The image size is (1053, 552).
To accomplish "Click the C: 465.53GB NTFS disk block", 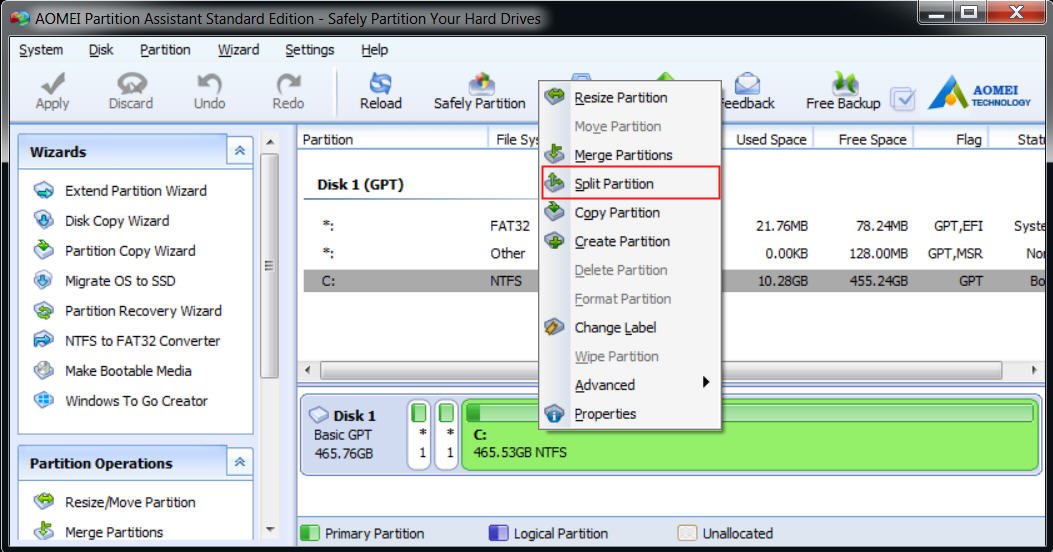I will point(751,434).
